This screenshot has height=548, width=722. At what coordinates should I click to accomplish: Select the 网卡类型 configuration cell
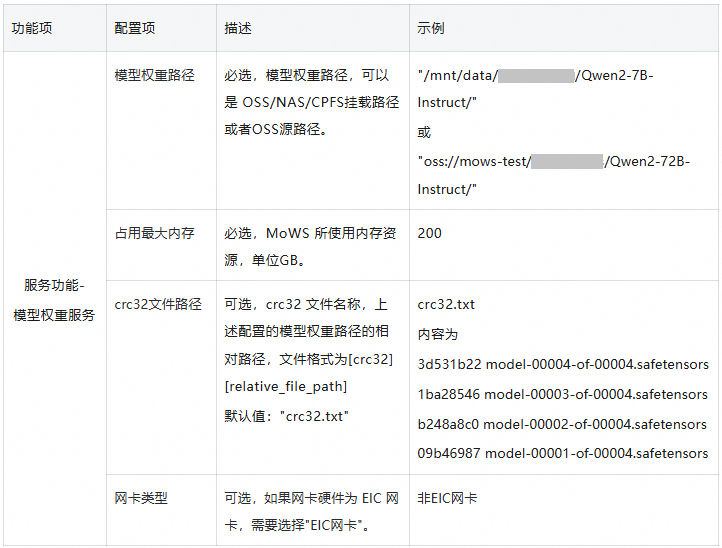pos(161,510)
